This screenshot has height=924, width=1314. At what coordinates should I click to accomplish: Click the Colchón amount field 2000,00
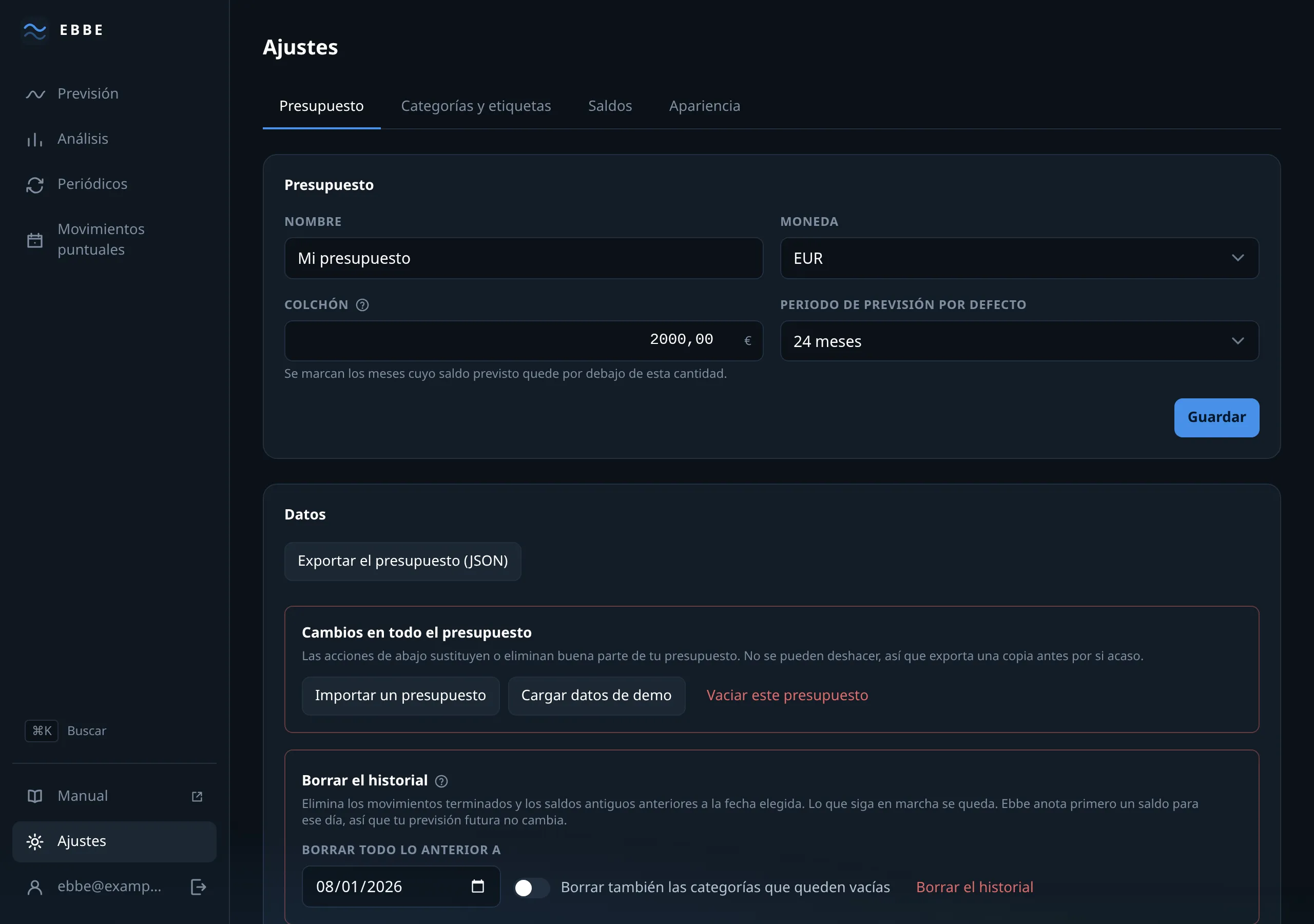tap(524, 341)
